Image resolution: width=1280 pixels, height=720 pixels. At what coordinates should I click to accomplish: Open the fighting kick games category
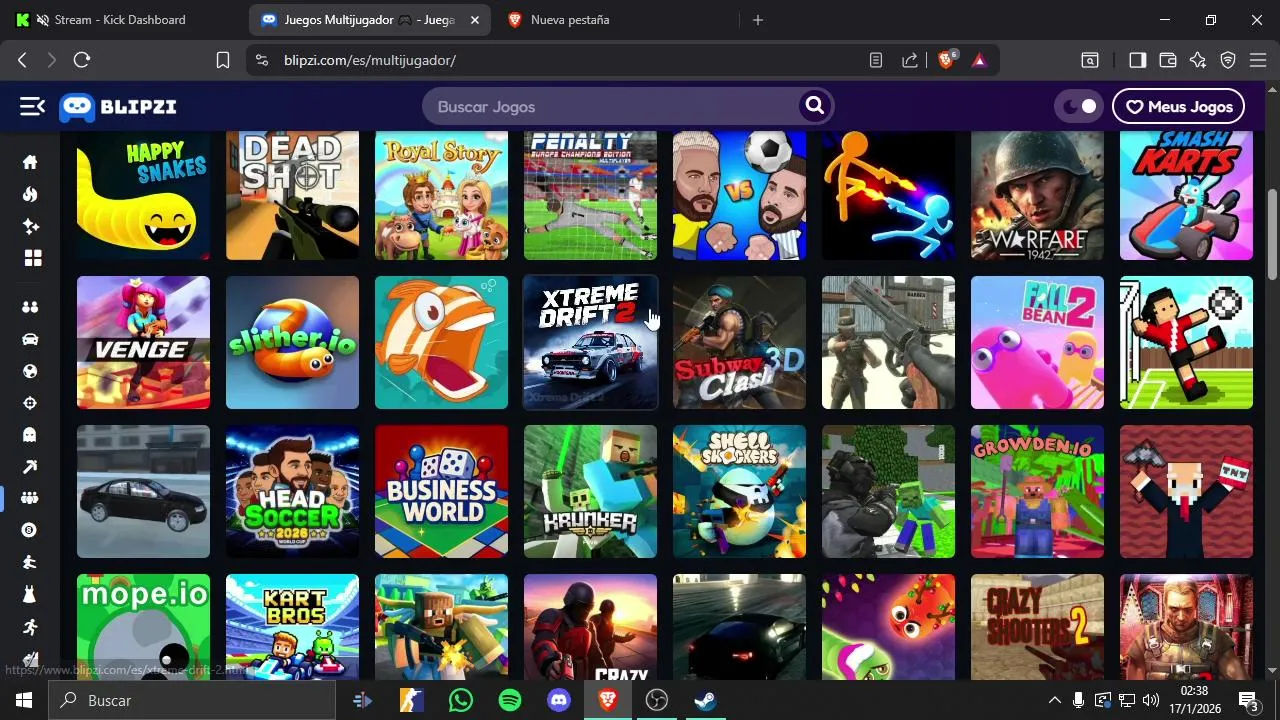click(30, 562)
